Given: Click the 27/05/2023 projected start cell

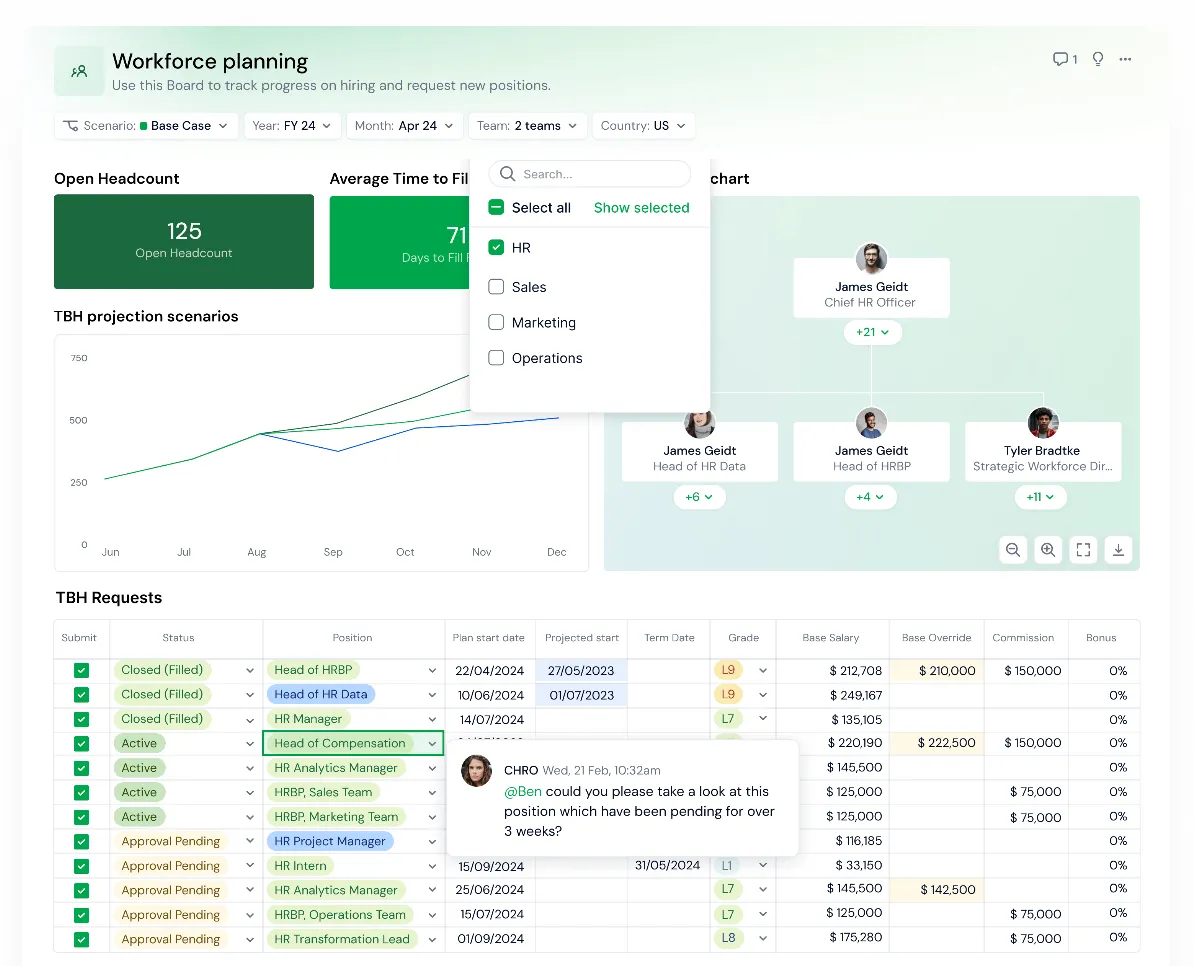Looking at the screenshot, I should 581,671.
